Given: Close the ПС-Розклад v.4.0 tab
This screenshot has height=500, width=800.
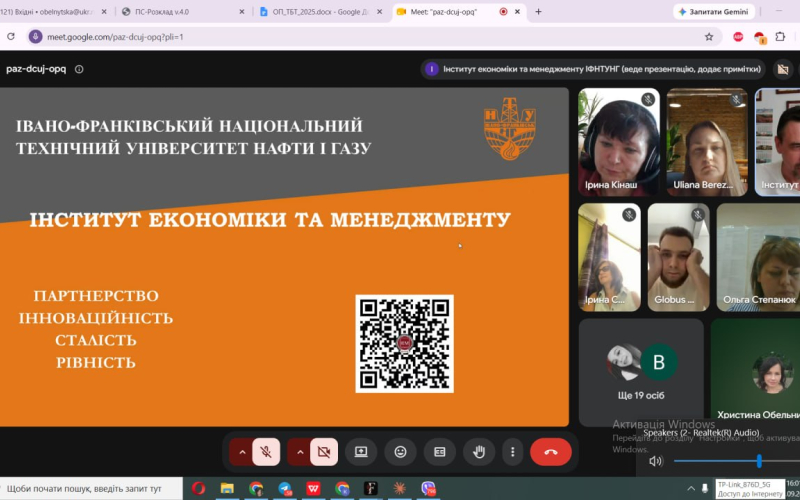Looking at the screenshot, I should (242, 12).
